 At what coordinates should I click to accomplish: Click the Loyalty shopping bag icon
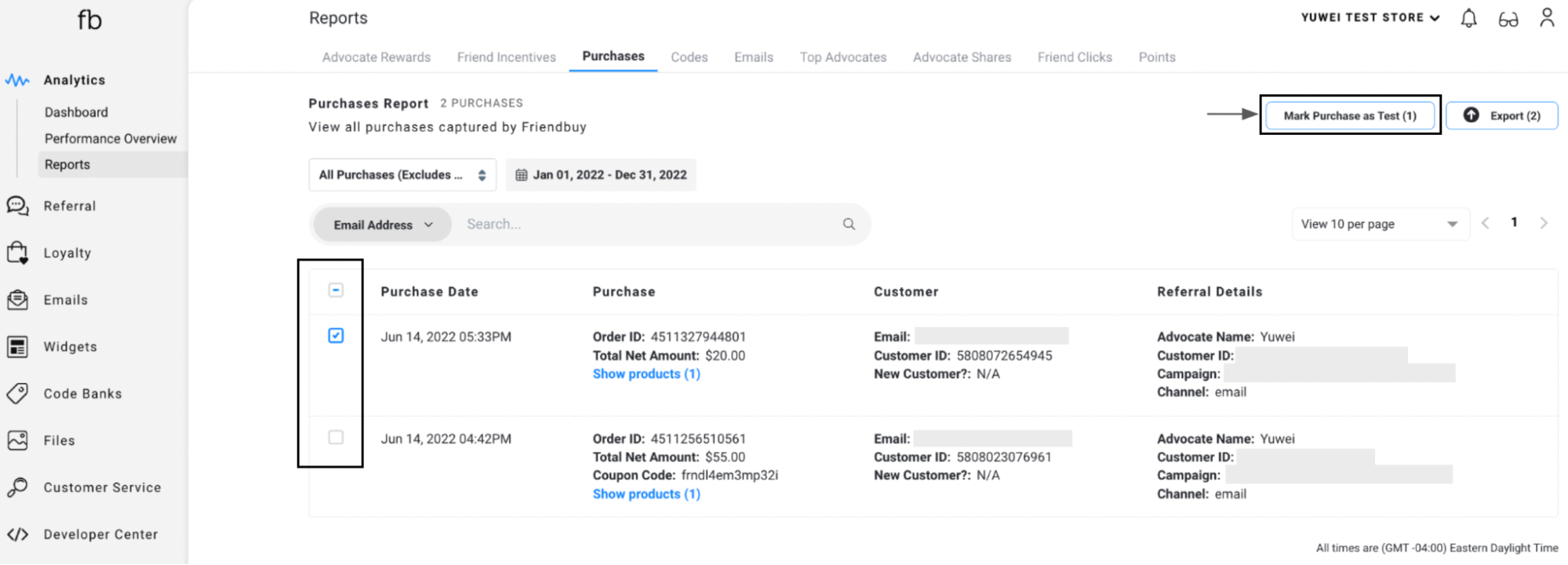tap(17, 253)
